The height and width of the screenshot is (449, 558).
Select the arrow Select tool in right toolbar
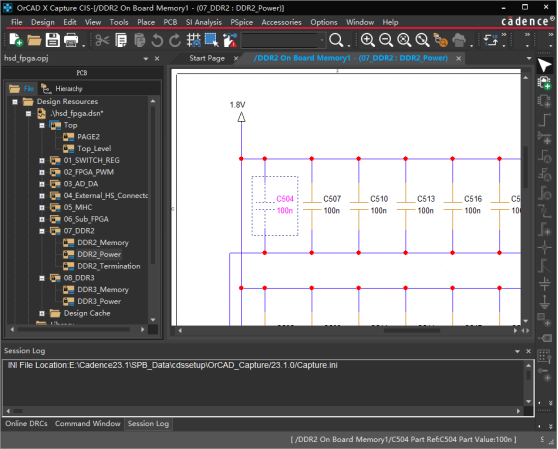[x=544, y=65]
